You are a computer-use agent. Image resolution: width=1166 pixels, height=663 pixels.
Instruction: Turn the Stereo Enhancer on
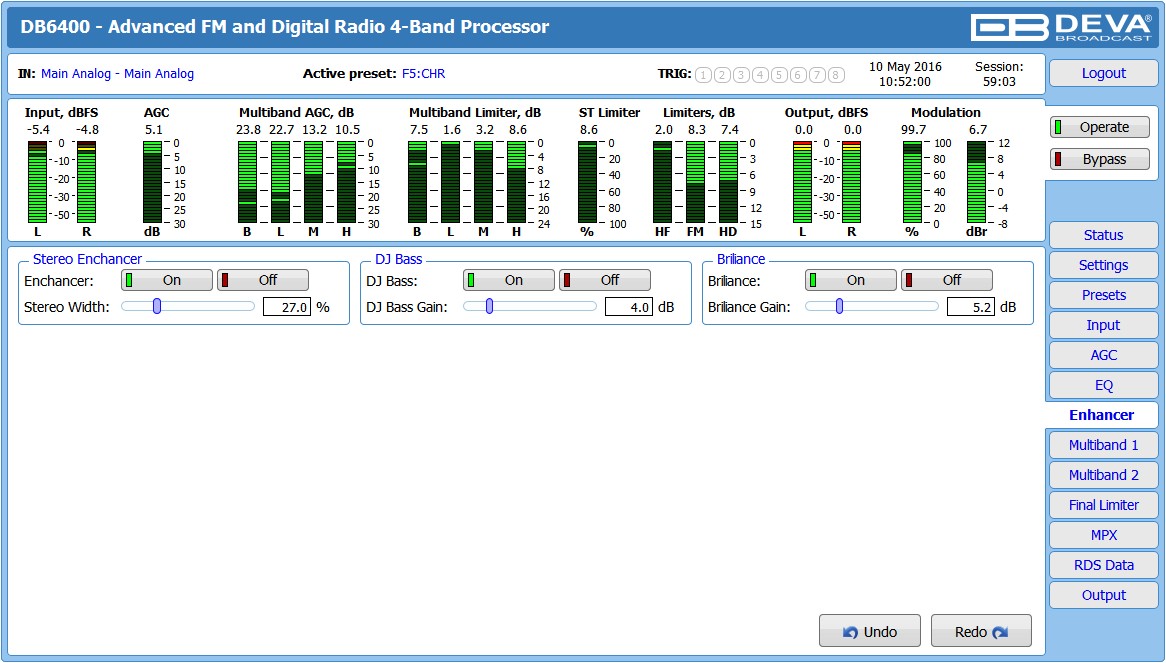[x=167, y=280]
